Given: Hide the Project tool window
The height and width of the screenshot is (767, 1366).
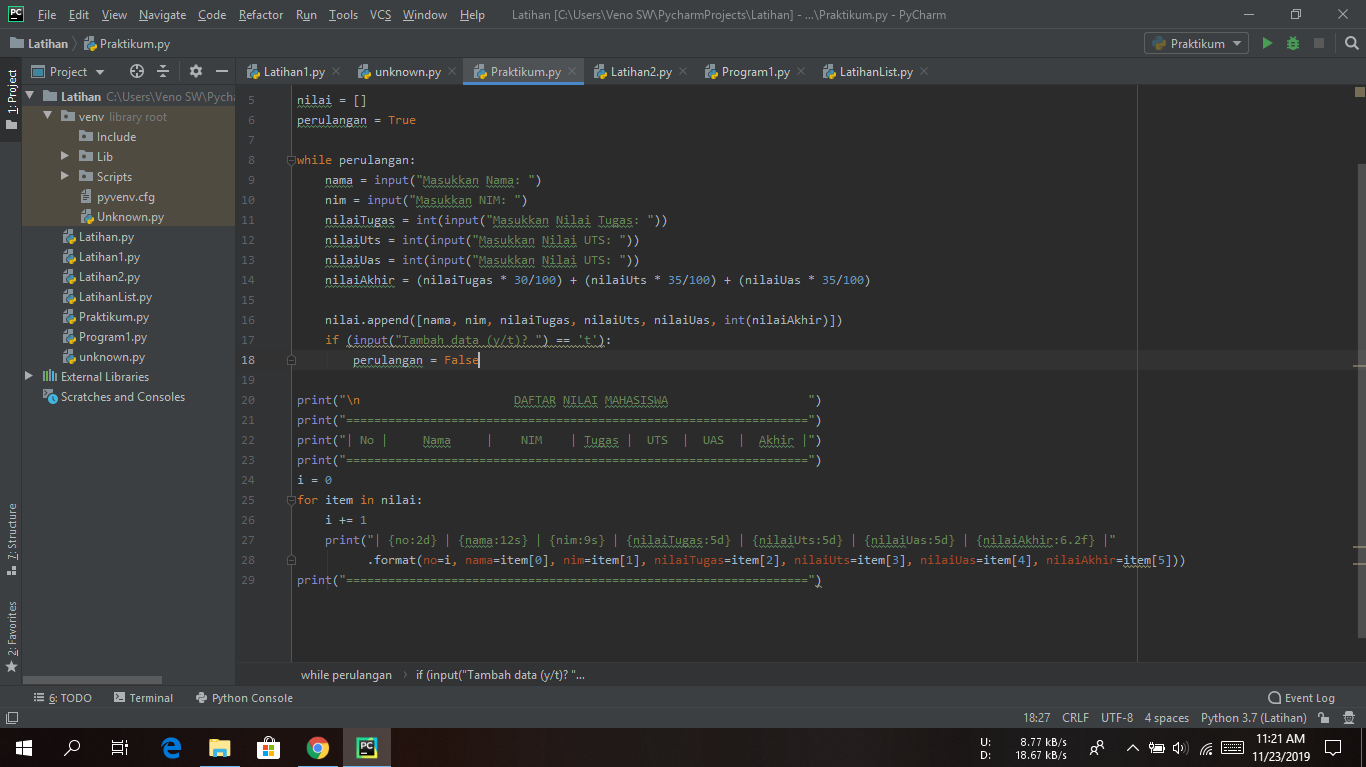Looking at the screenshot, I should coord(222,72).
